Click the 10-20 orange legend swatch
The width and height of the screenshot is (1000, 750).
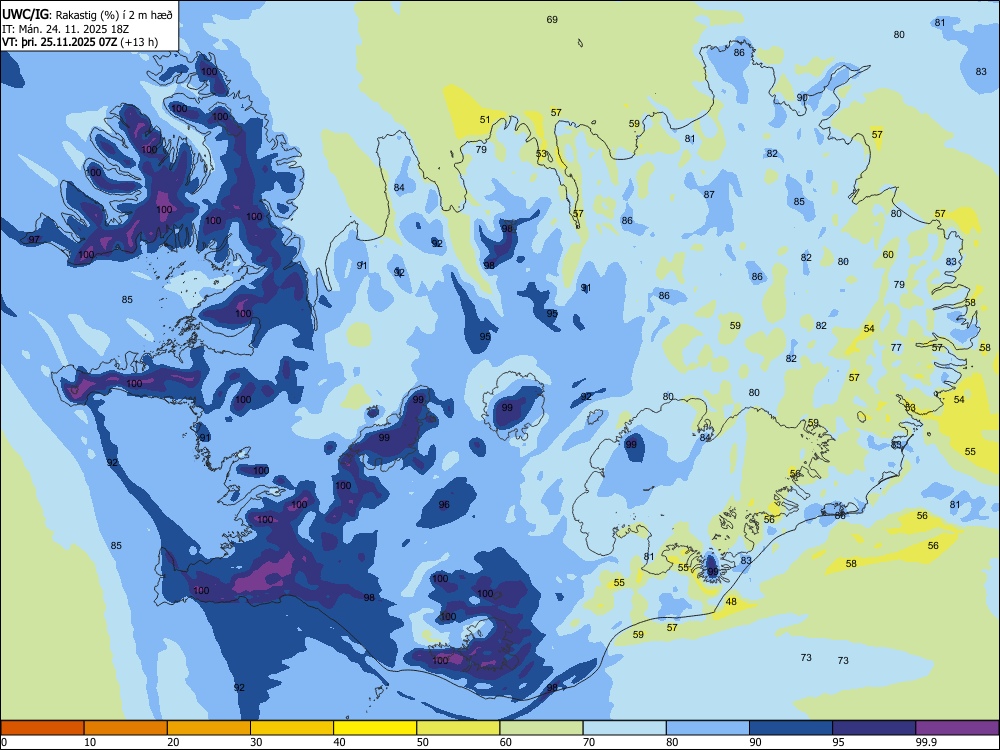(126, 728)
